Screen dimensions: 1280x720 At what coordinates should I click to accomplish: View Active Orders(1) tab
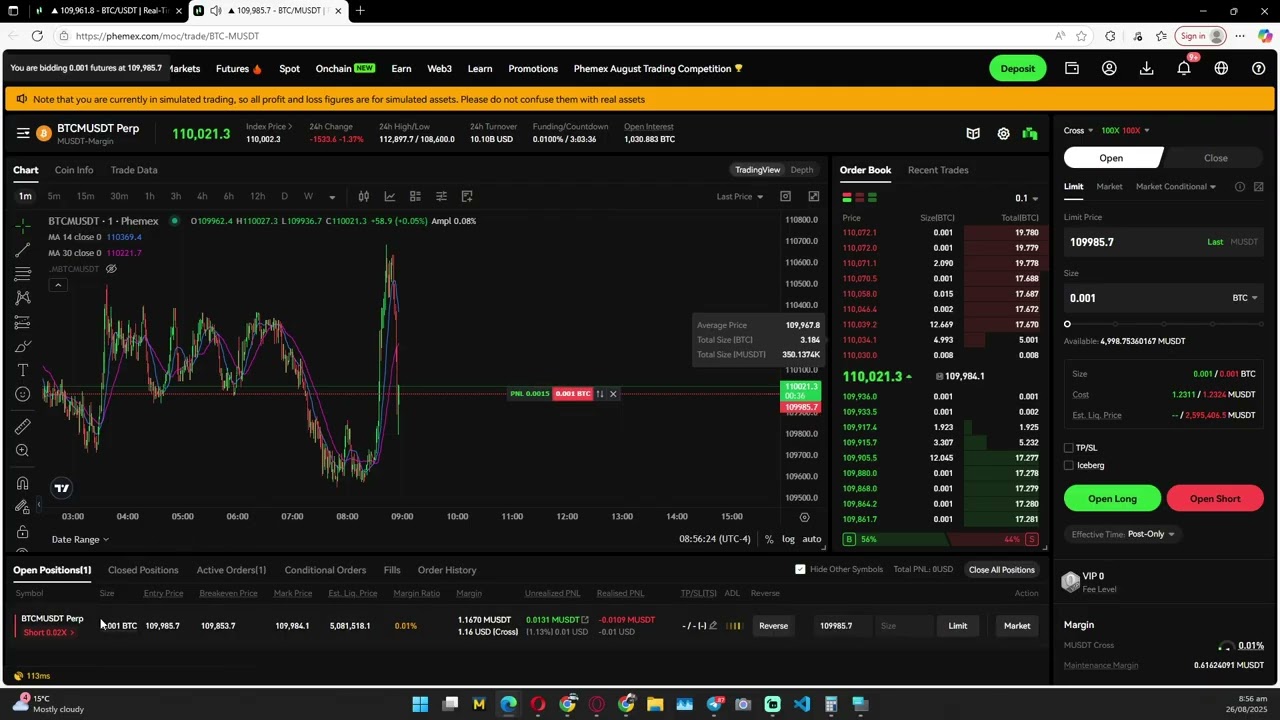(231, 570)
